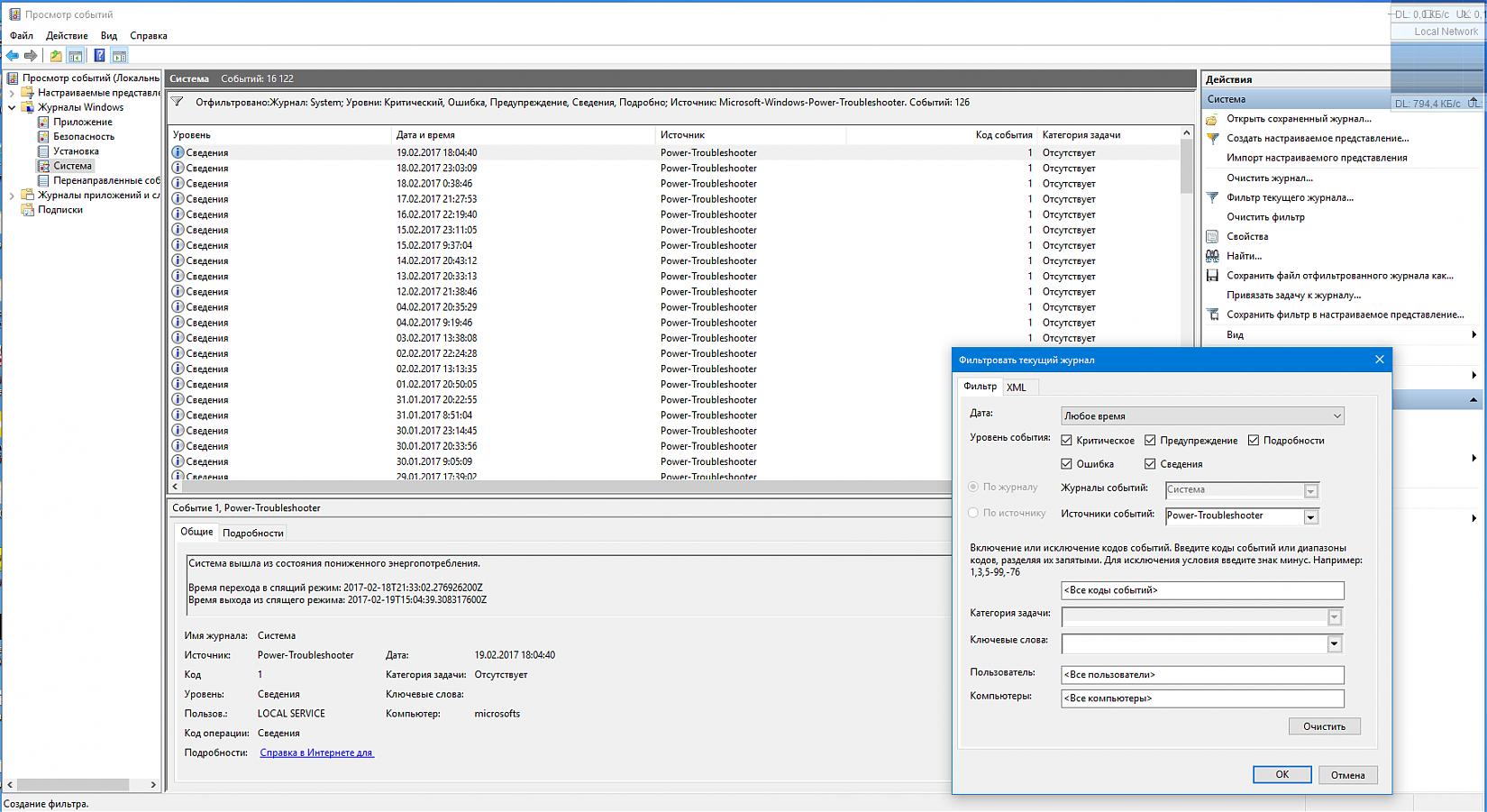Screen dimensions: 1487x812
Task: Click the 'Очистить' button in filter dialog
Action: [x=1324, y=726]
